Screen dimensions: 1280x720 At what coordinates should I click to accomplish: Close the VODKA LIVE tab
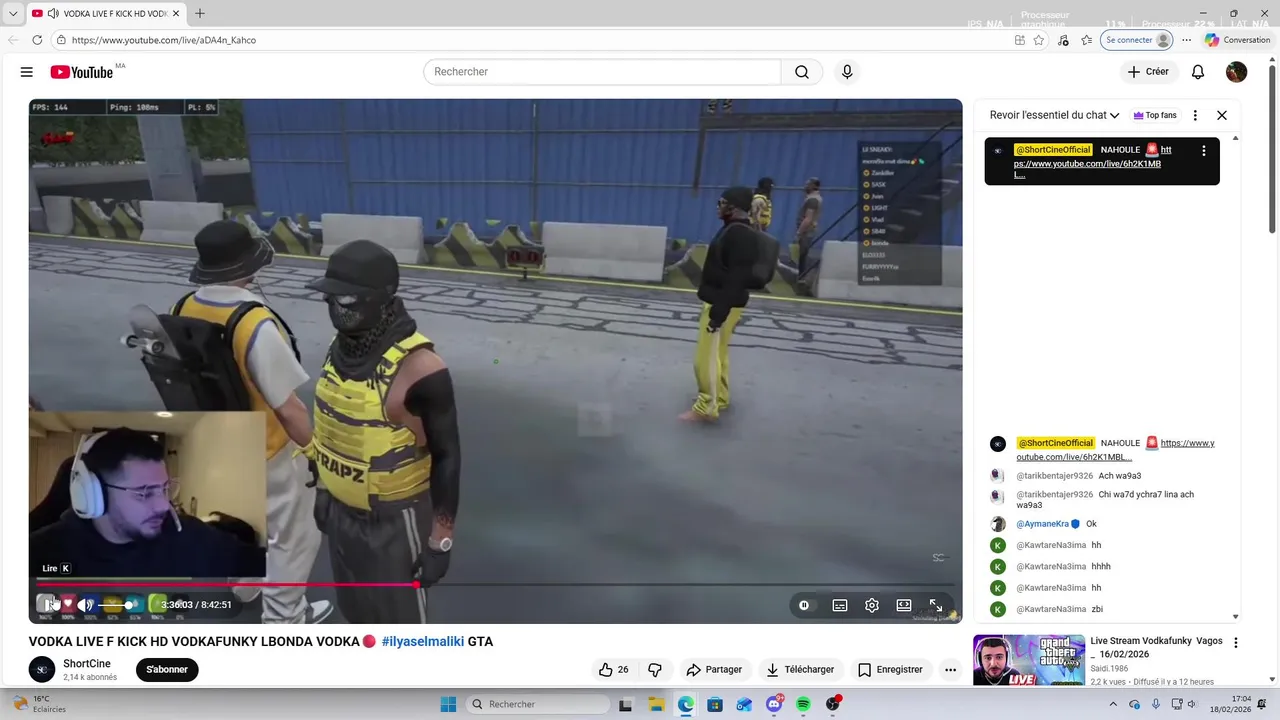(x=178, y=13)
